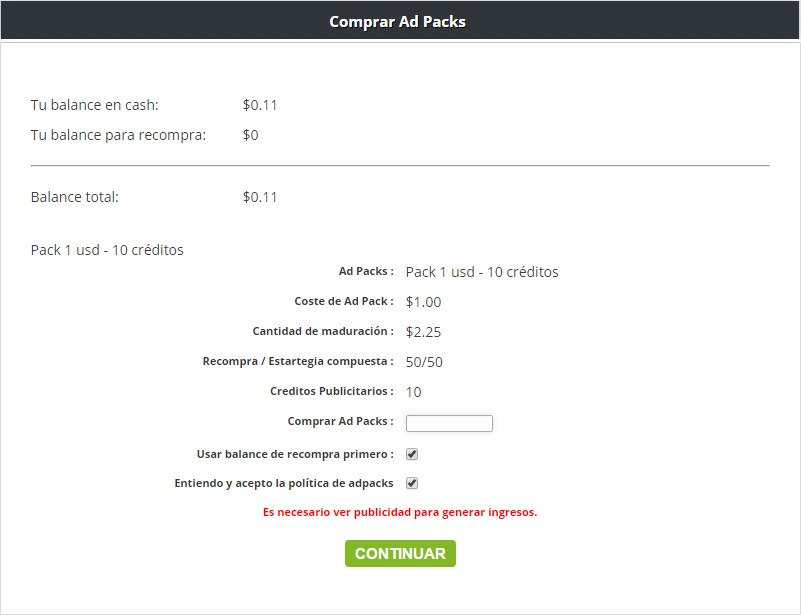The width and height of the screenshot is (801, 615).
Task: Click the Balance total amount value
Action: point(260,197)
